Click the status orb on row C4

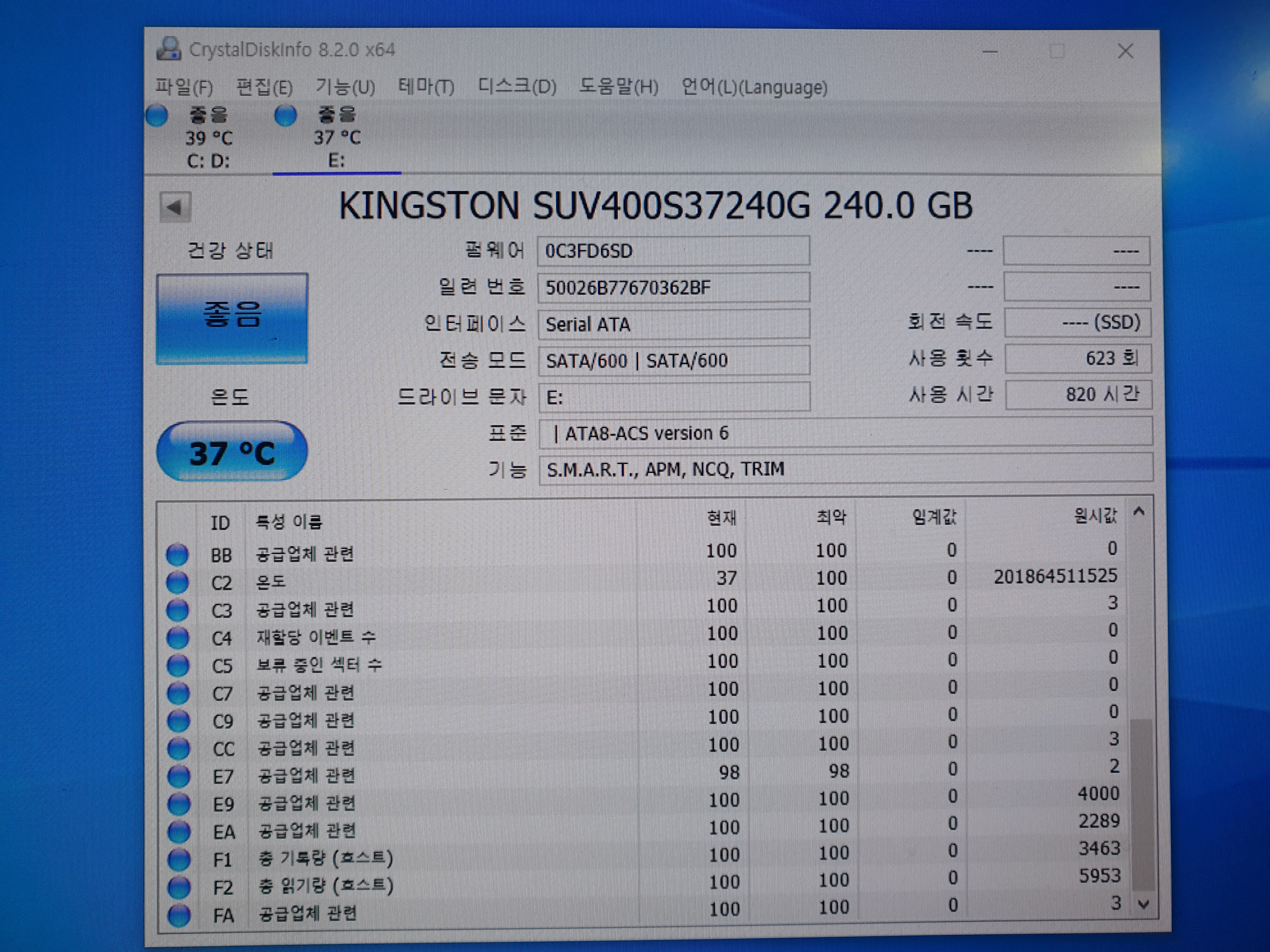pos(177,637)
